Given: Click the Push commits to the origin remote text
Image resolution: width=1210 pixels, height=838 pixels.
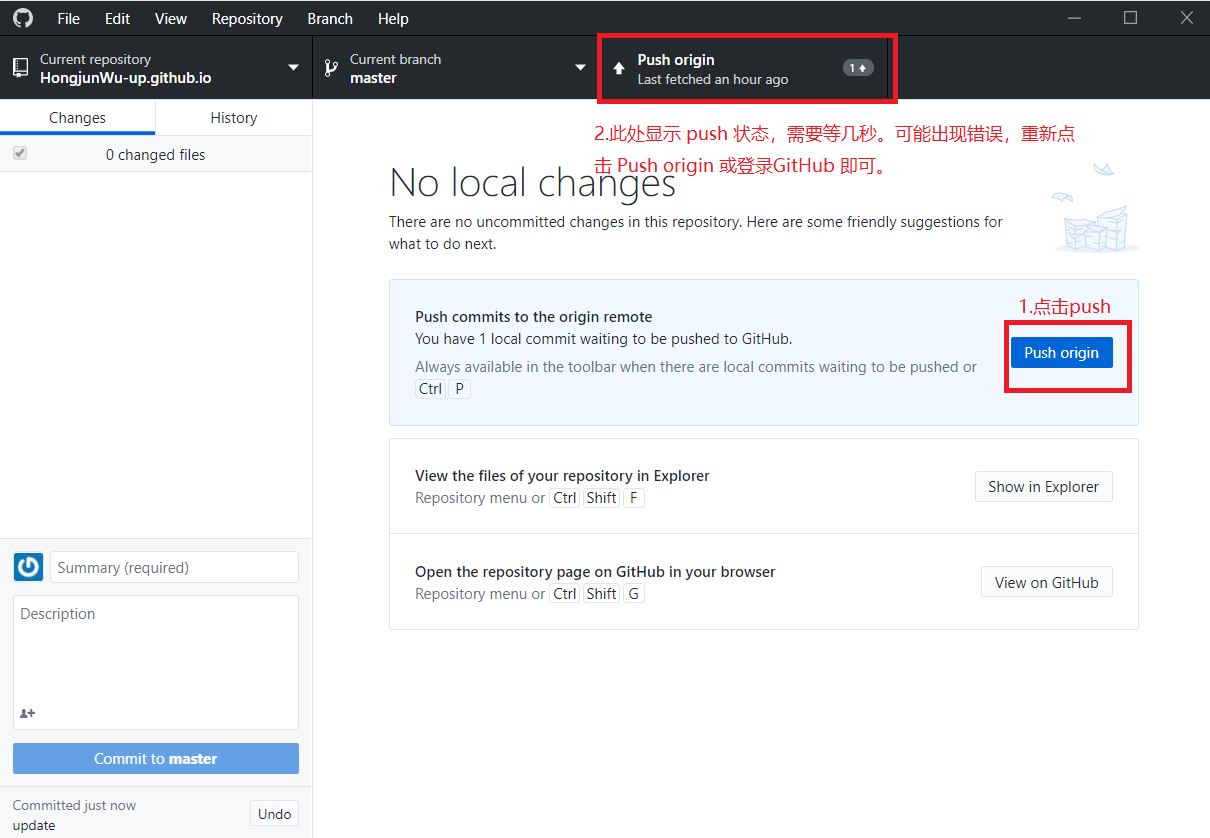Looking at the screenshot, I should pyautogui.click(x=534, y=317).
